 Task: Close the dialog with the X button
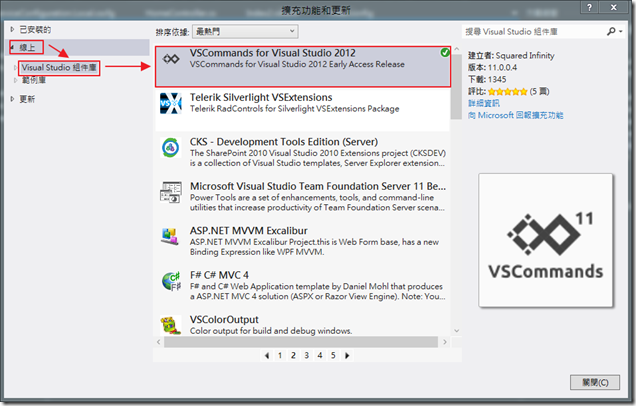coord(614,7)
